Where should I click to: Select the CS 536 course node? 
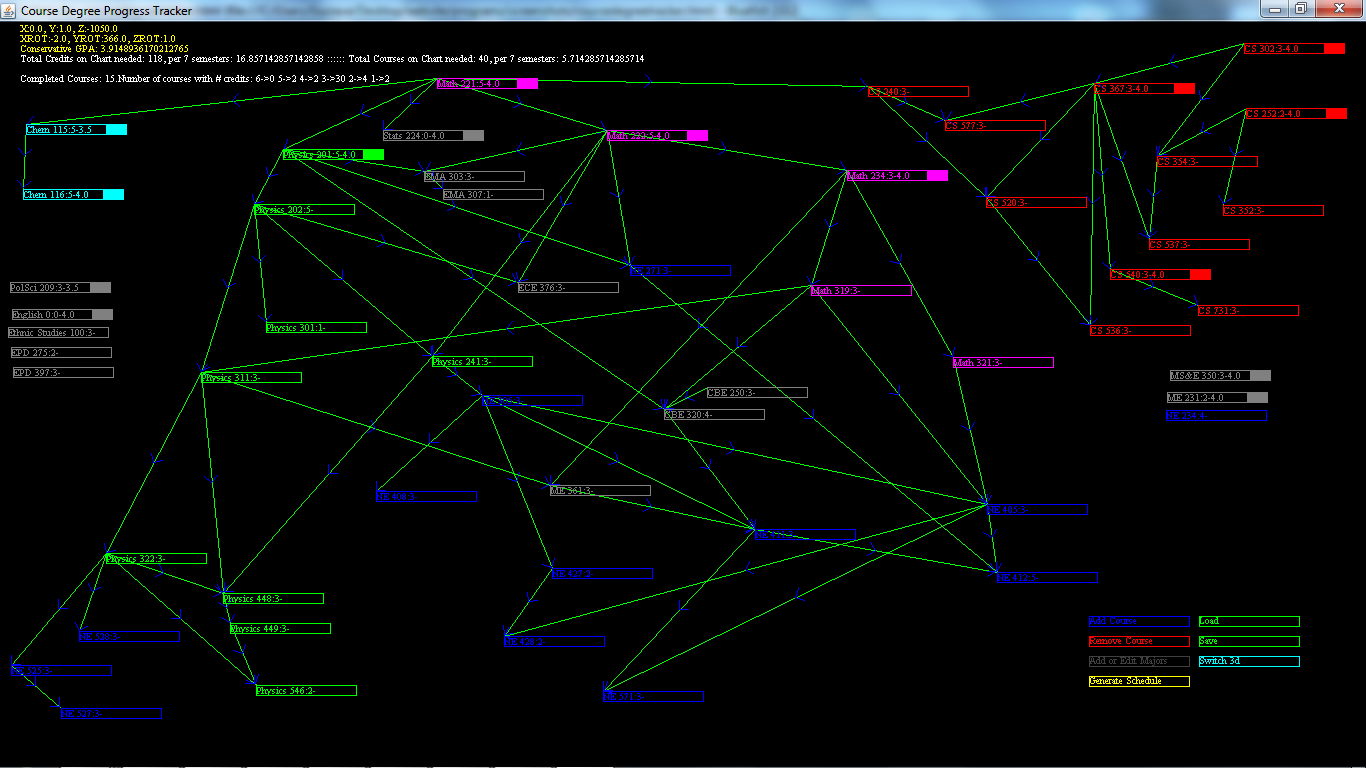[1140, 331]
